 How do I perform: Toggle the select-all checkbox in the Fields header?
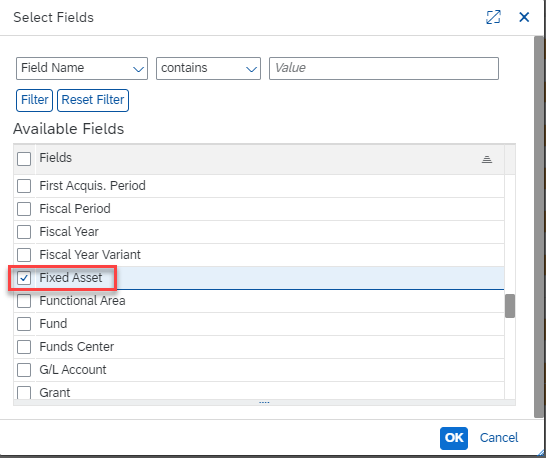pyautogui.click(x=24, y=159)
